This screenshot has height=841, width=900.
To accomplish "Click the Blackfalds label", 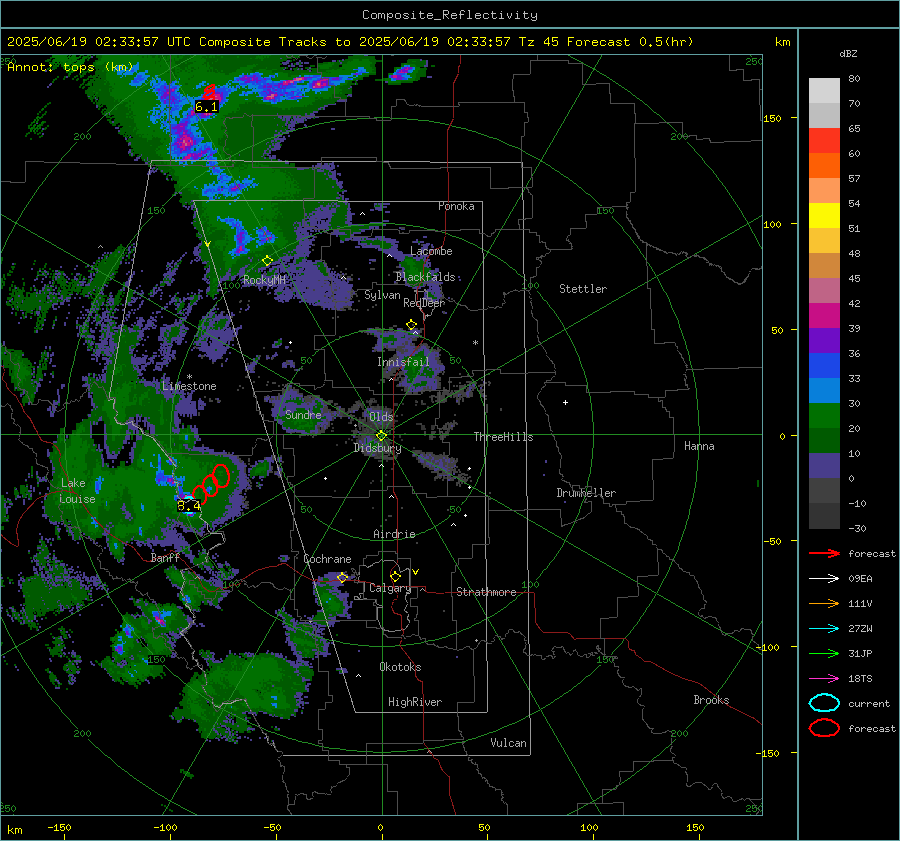I will point(425,277).
